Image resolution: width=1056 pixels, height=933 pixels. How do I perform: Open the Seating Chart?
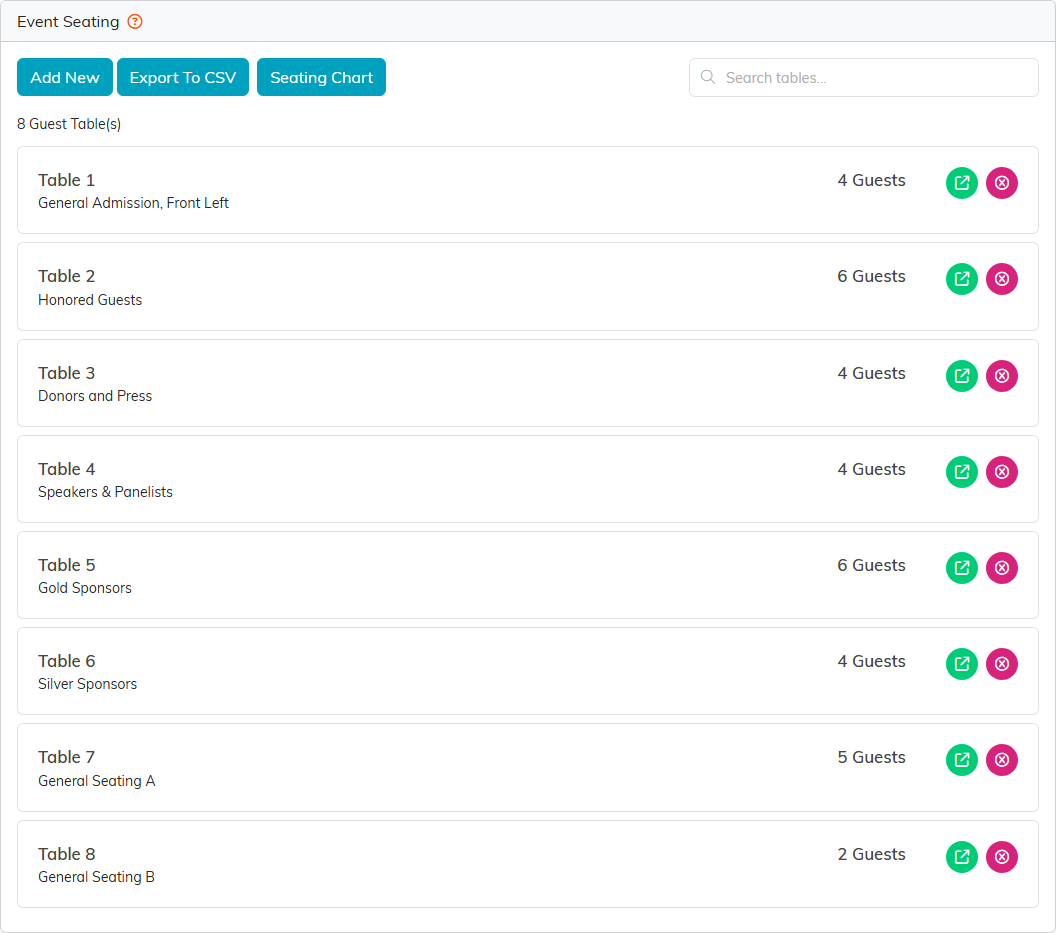(321, 77)
